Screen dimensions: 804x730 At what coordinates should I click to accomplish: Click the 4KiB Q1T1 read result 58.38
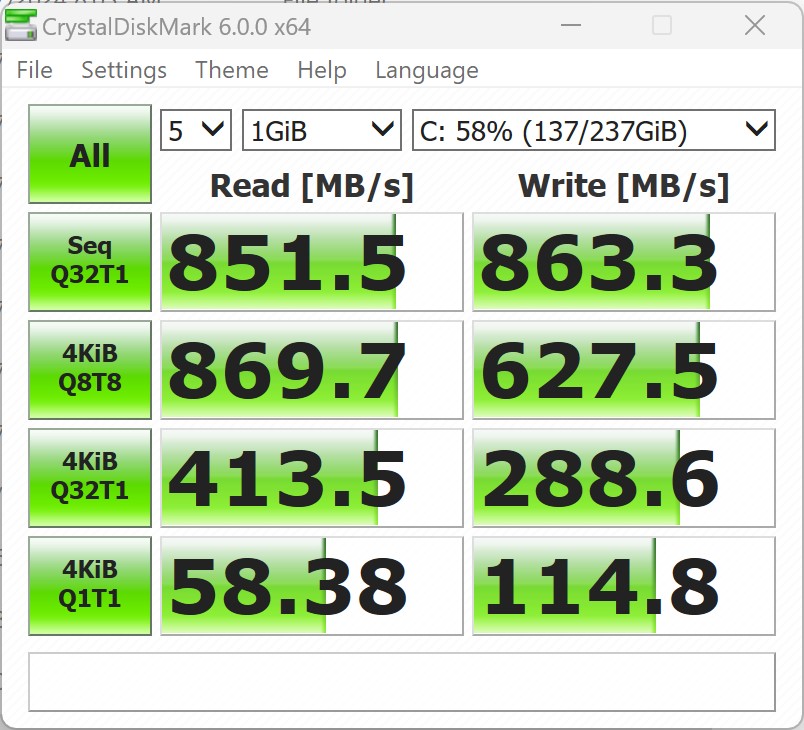click(x=311, y=586)
